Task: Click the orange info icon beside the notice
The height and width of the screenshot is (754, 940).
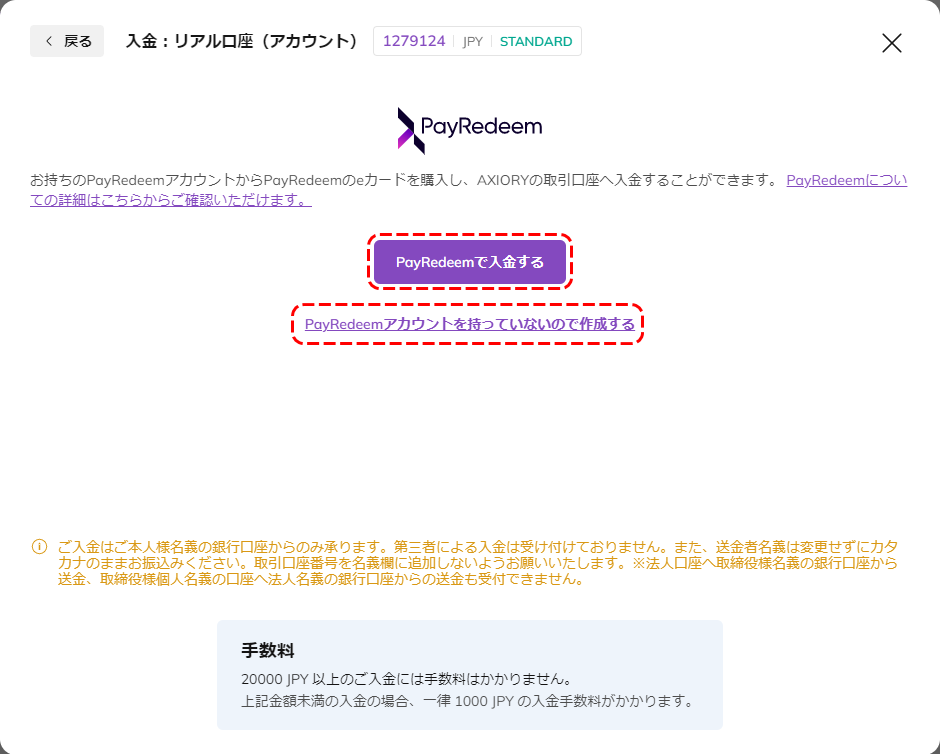Action: tap(39, 547)
